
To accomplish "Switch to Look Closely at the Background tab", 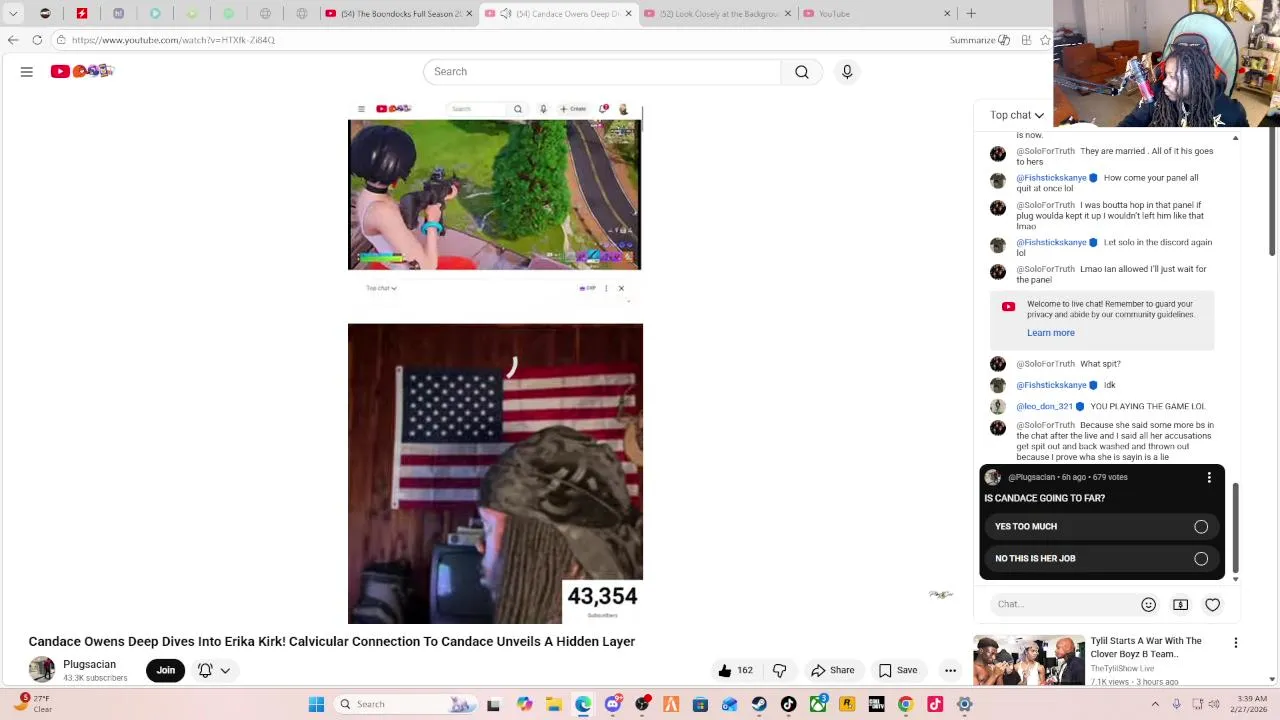I will click(718, 14).
